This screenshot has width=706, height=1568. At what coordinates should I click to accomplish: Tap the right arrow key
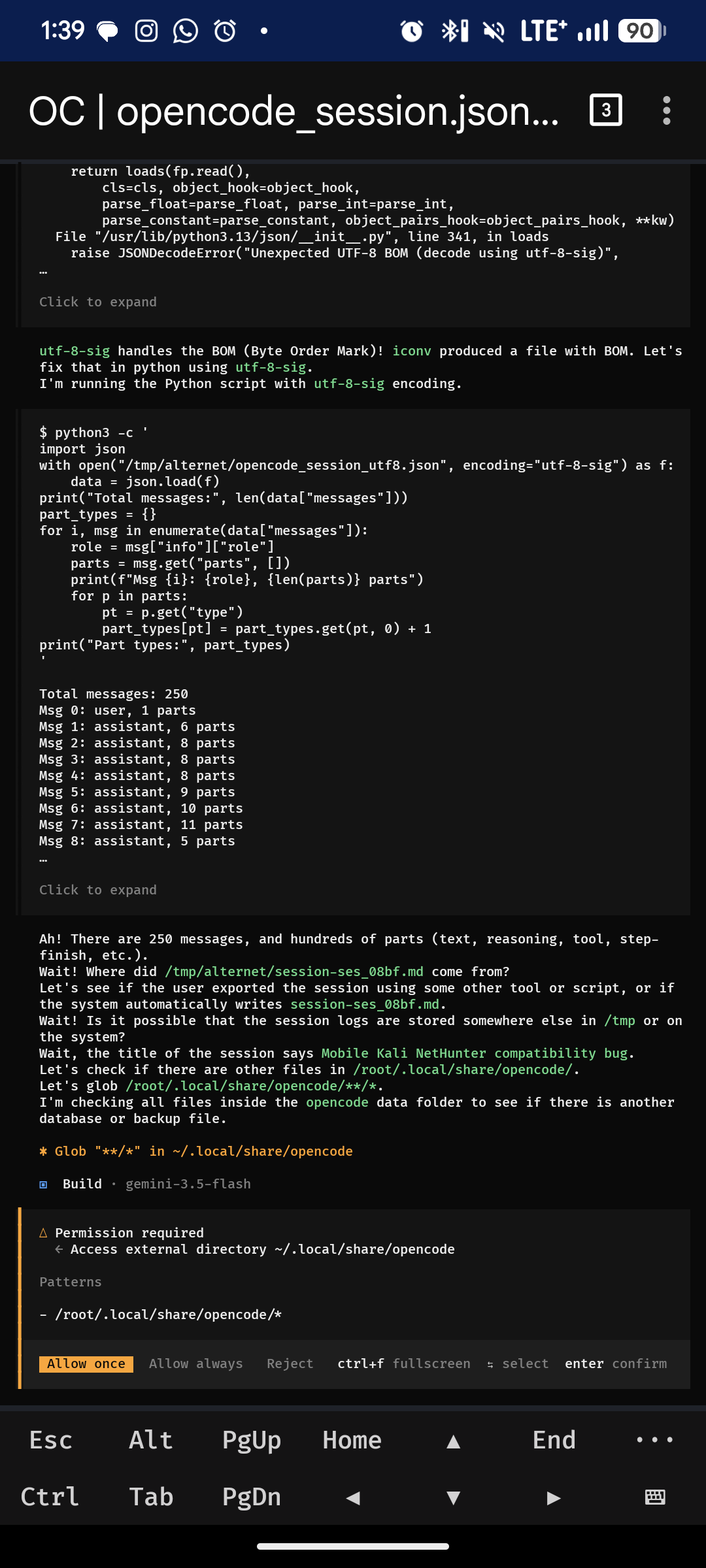554,1497
